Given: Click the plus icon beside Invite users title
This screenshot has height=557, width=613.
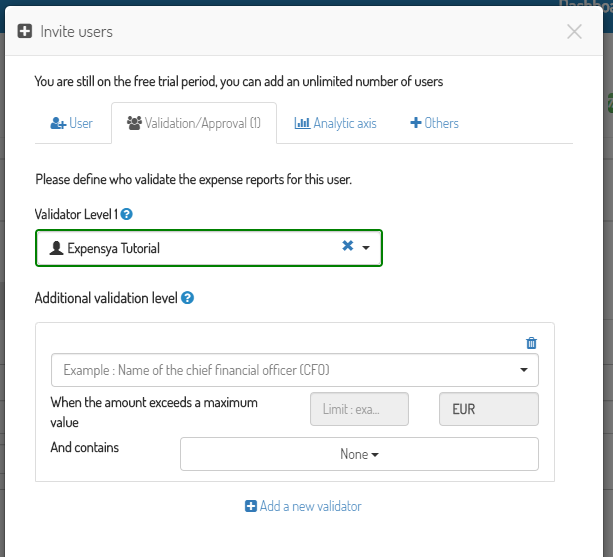Looking at the screenshot, I should pos(25,31).
